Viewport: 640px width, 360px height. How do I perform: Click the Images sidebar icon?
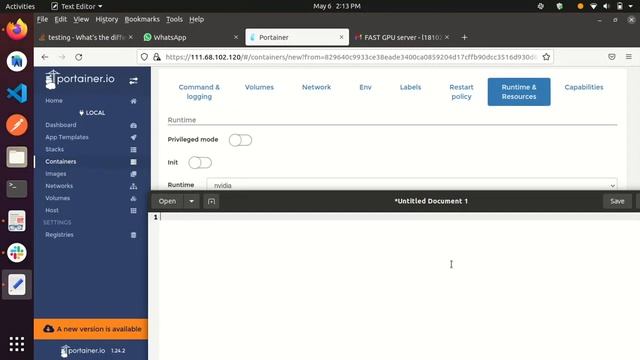point(133,174)
